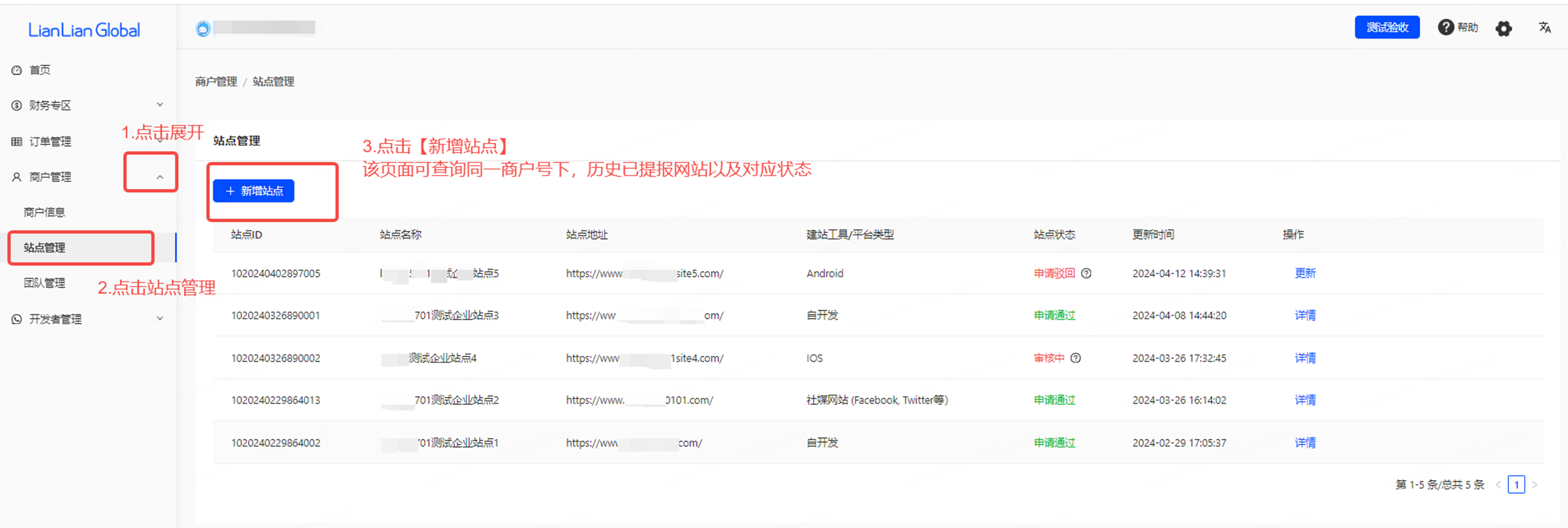Screen dimensions: 1568x528
Task: Click the LianLian Global logo
Action: tap(84, 30)
